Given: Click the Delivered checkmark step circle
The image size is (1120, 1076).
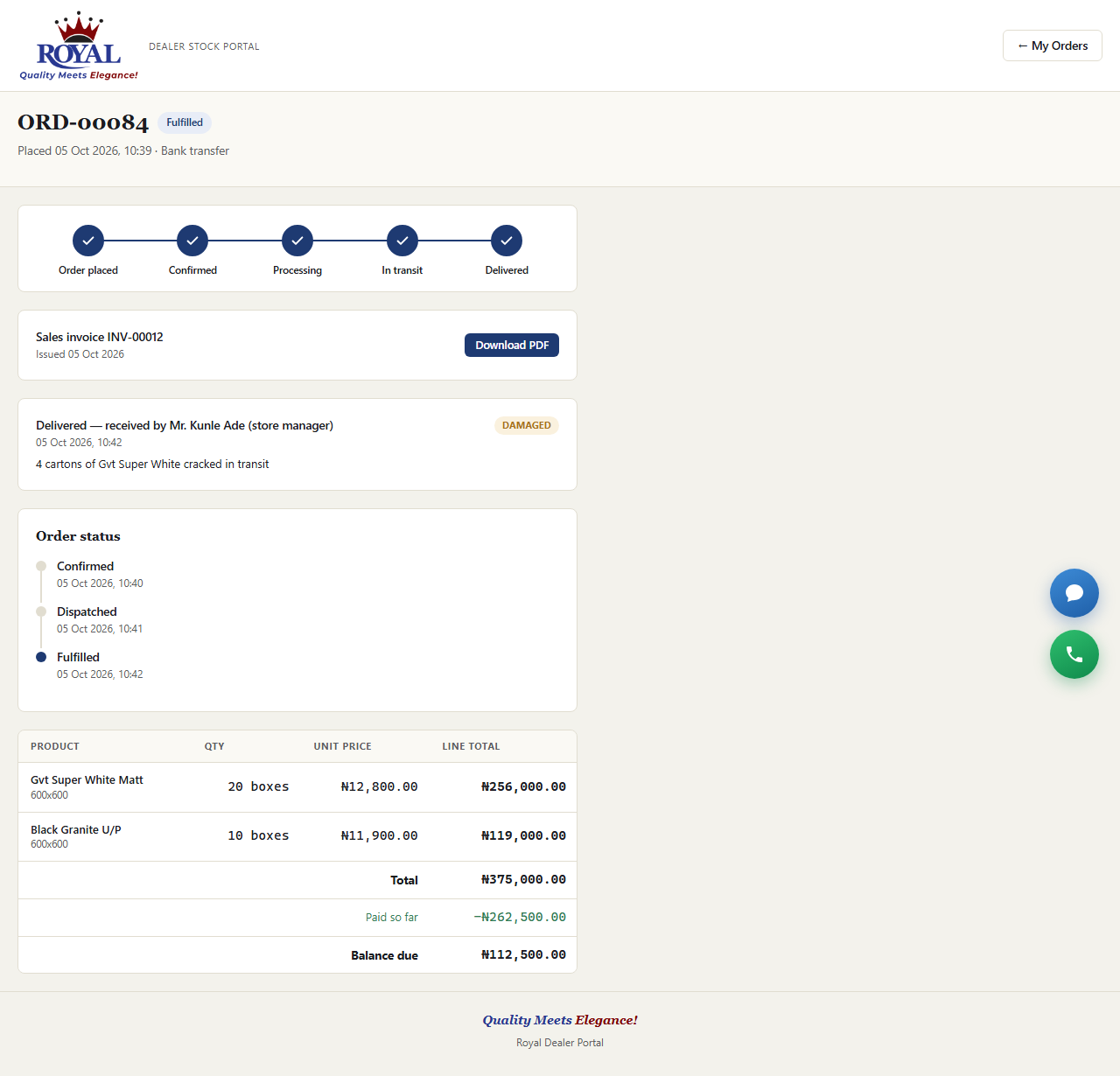Looking at the screenshot, I should [x=507, y=241].
